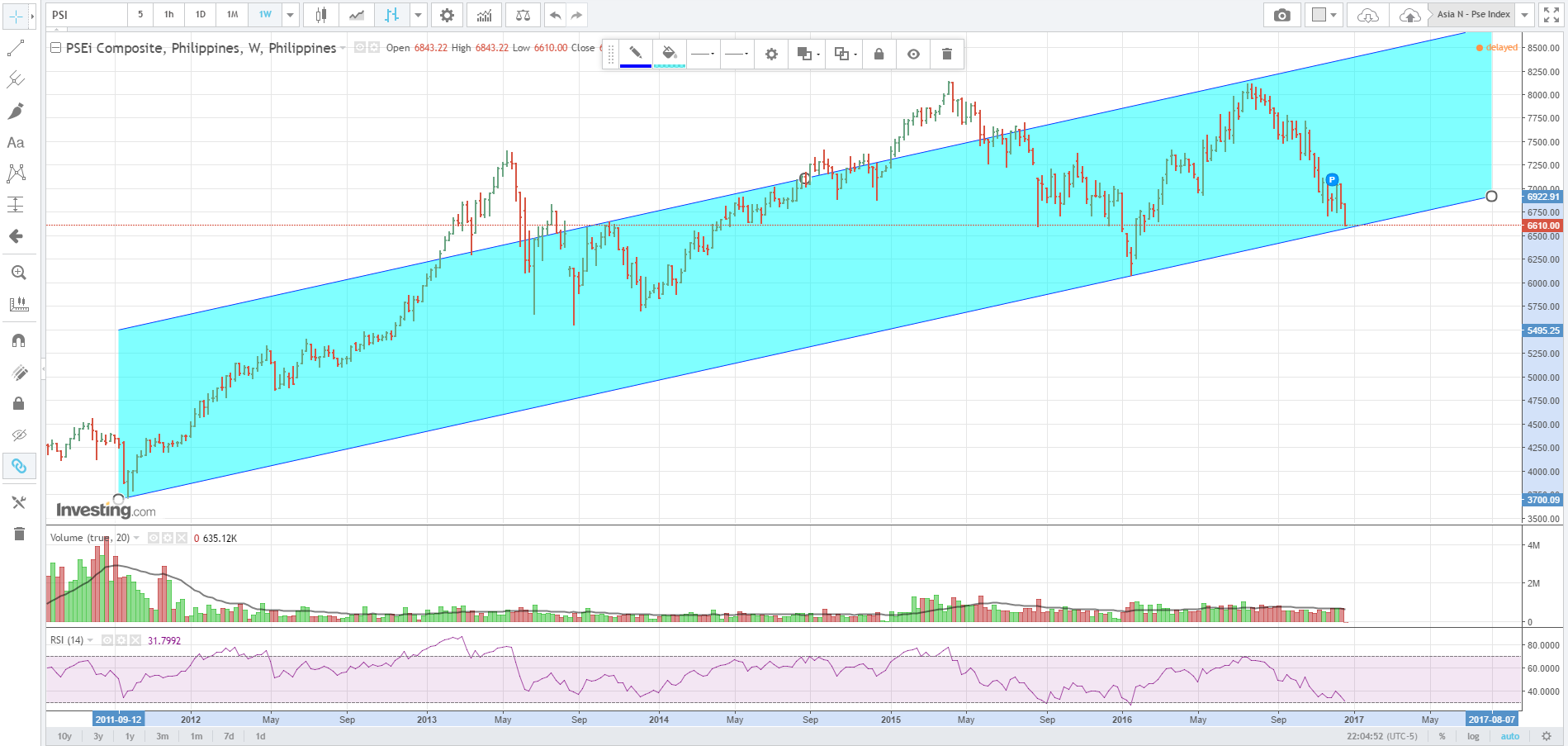Toggle visibility of the Volume indicator

(x=153, y=537)
